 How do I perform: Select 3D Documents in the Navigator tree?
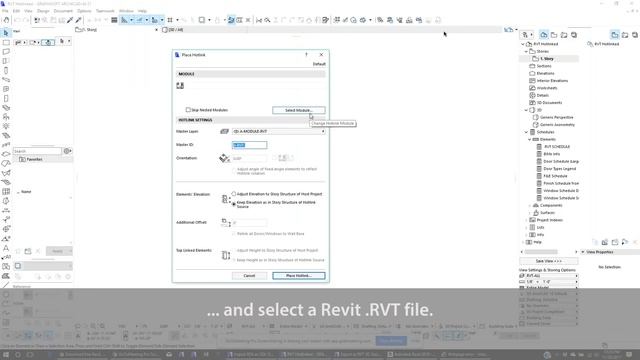[549, 103]
